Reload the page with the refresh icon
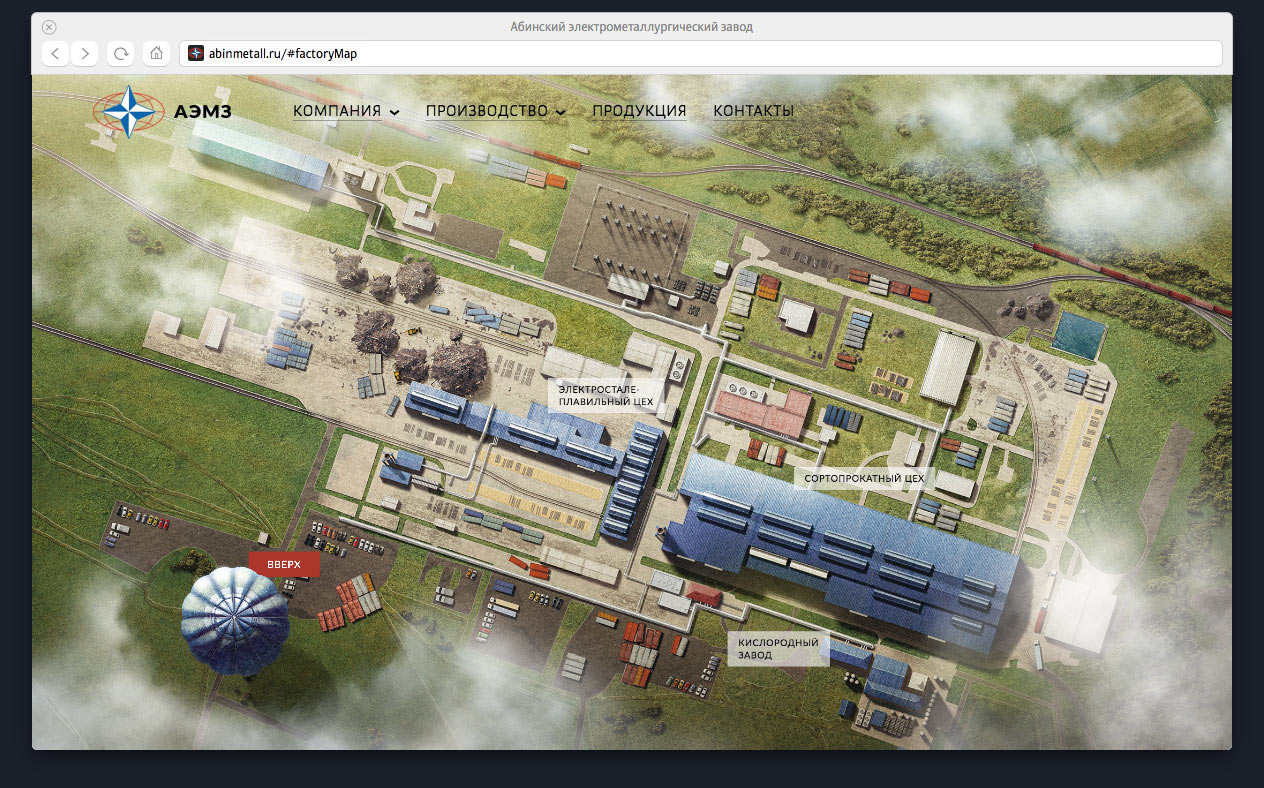 (x=121, y=53)
